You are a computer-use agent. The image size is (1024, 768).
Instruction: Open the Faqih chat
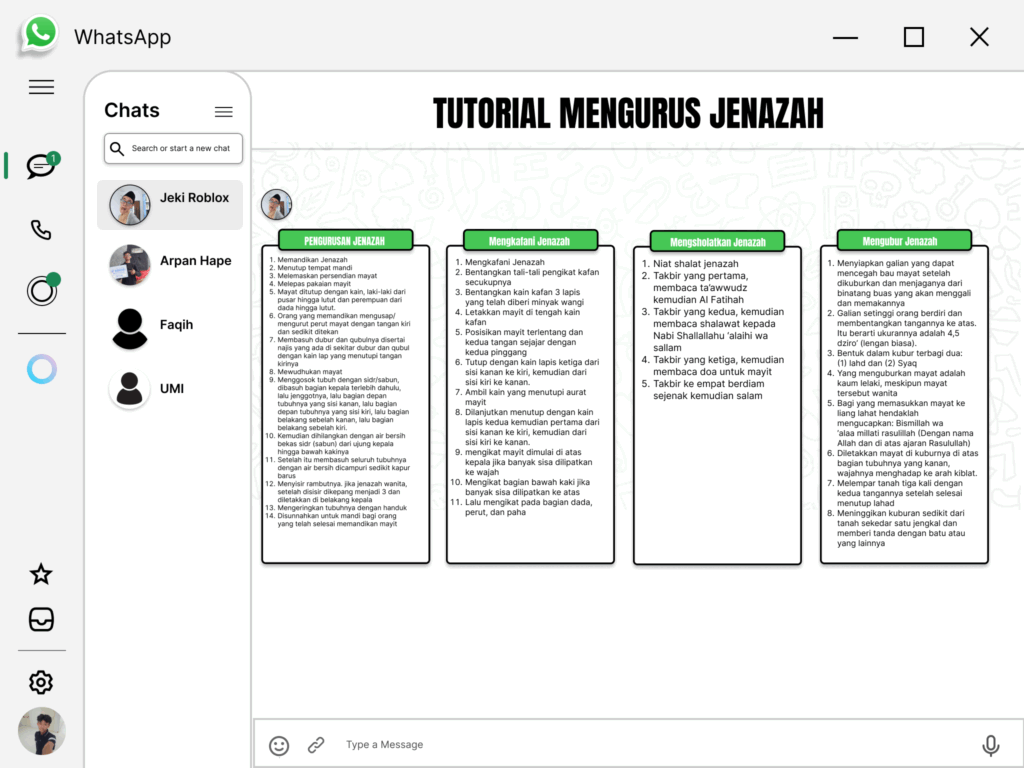pyautogui.click(x=170, y=327)
